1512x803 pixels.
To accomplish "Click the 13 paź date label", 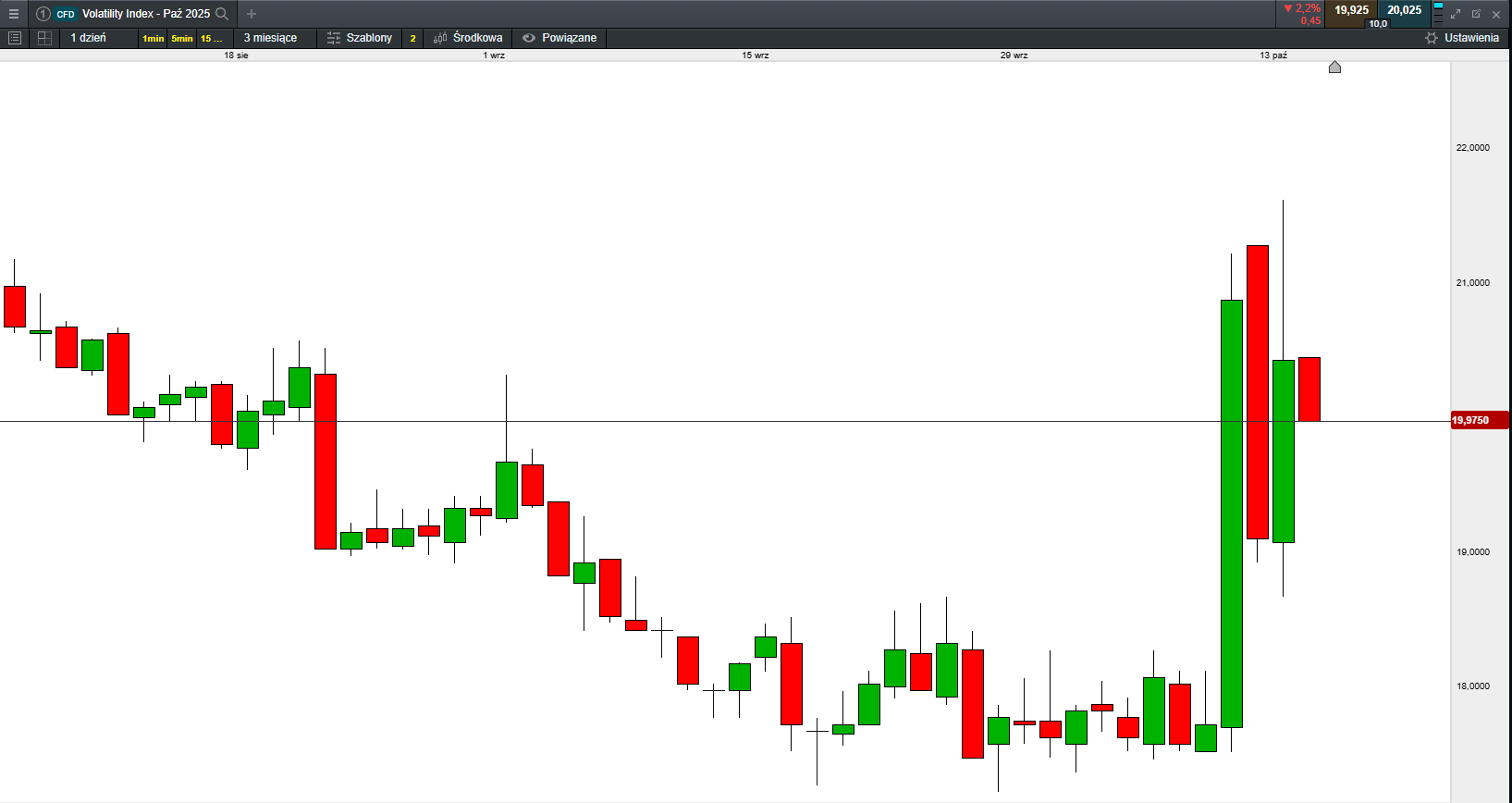I will pyautogui.click(x=1273, y=56).
